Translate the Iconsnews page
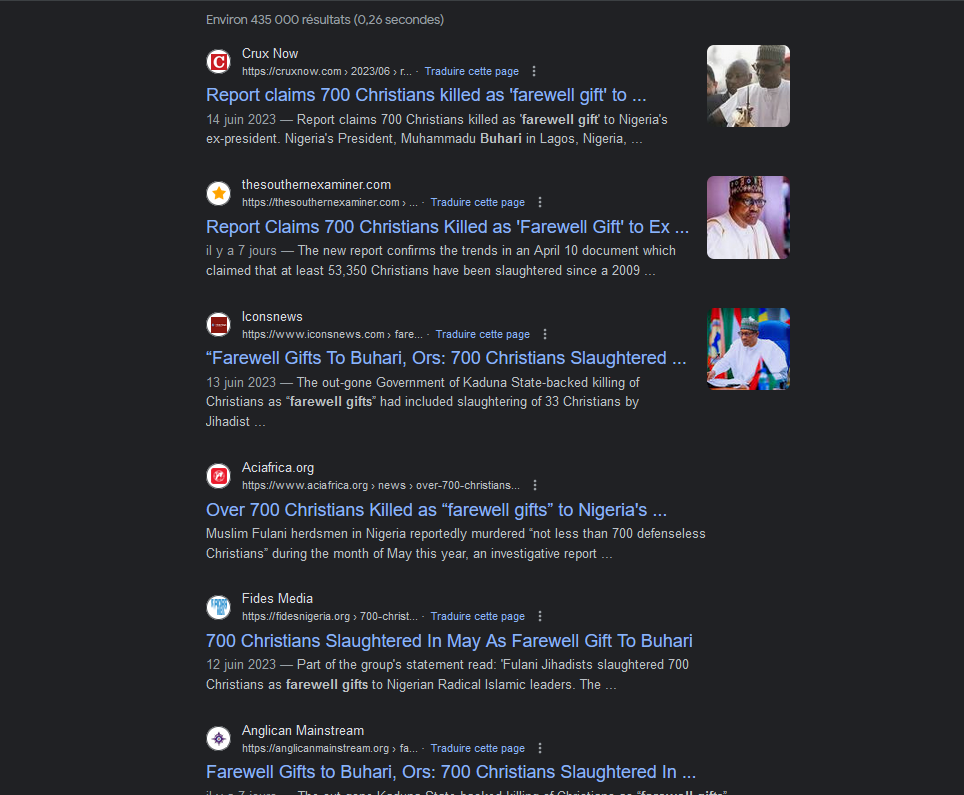The height and width of the screenshot is (795, 964). coord(483,334)
